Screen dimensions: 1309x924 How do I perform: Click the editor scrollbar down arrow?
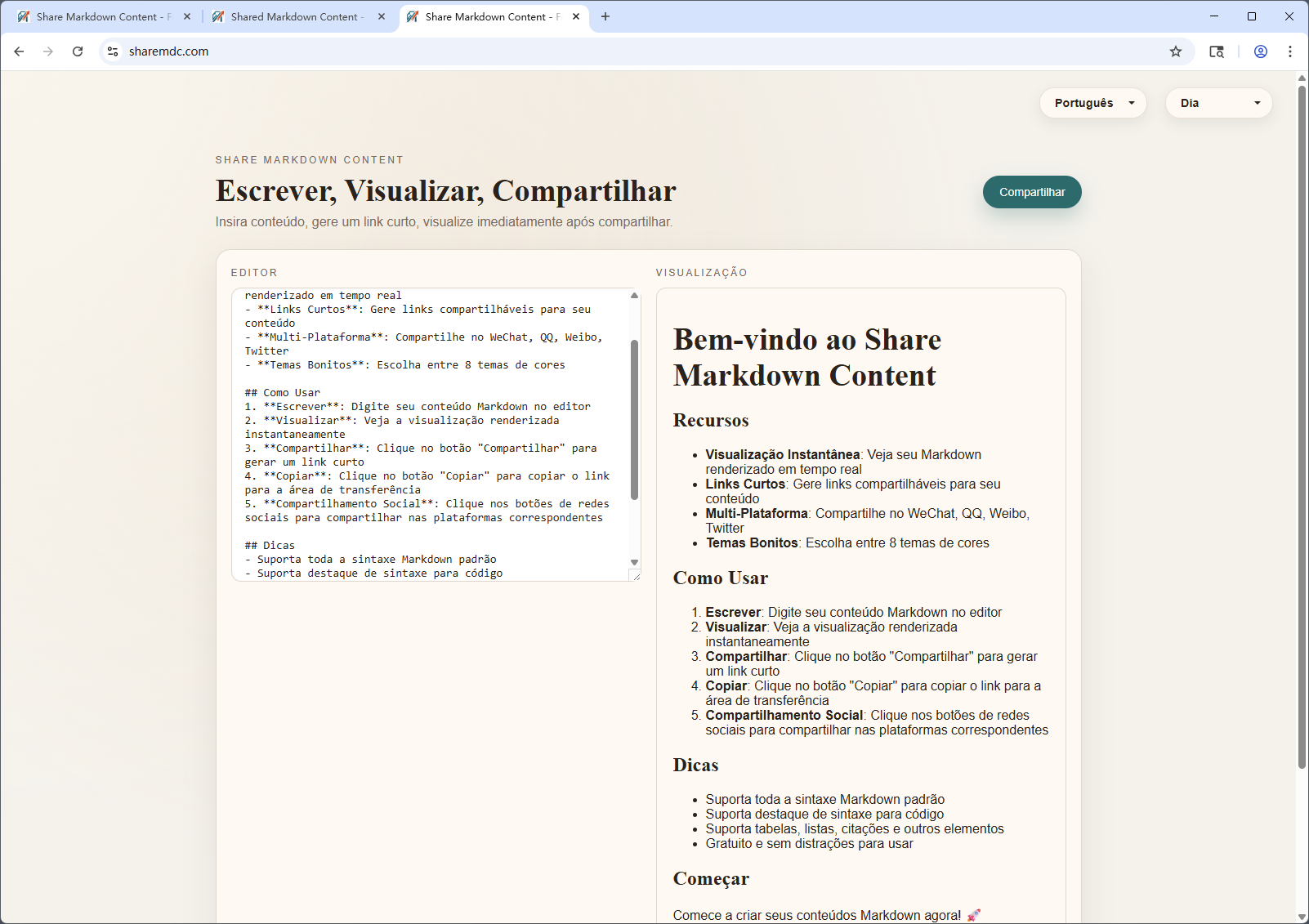(x=633, y=562)
